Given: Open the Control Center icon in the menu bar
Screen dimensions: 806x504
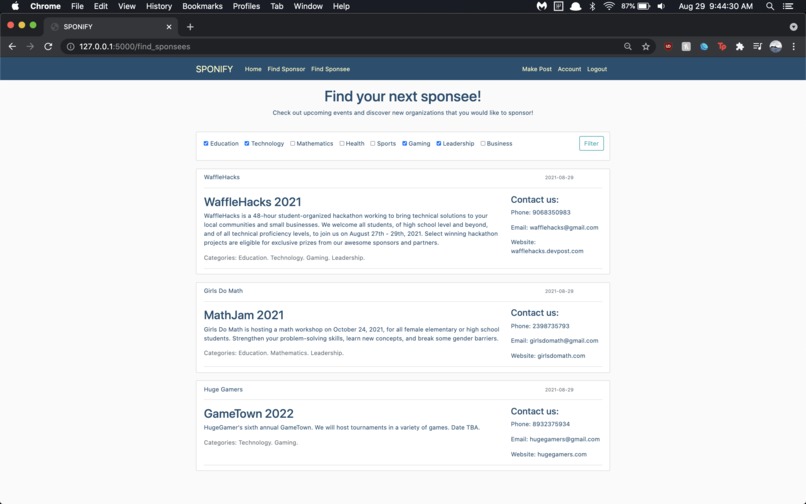Looking at the screenshot, I should pyautogui.click(x=787, y=6).
